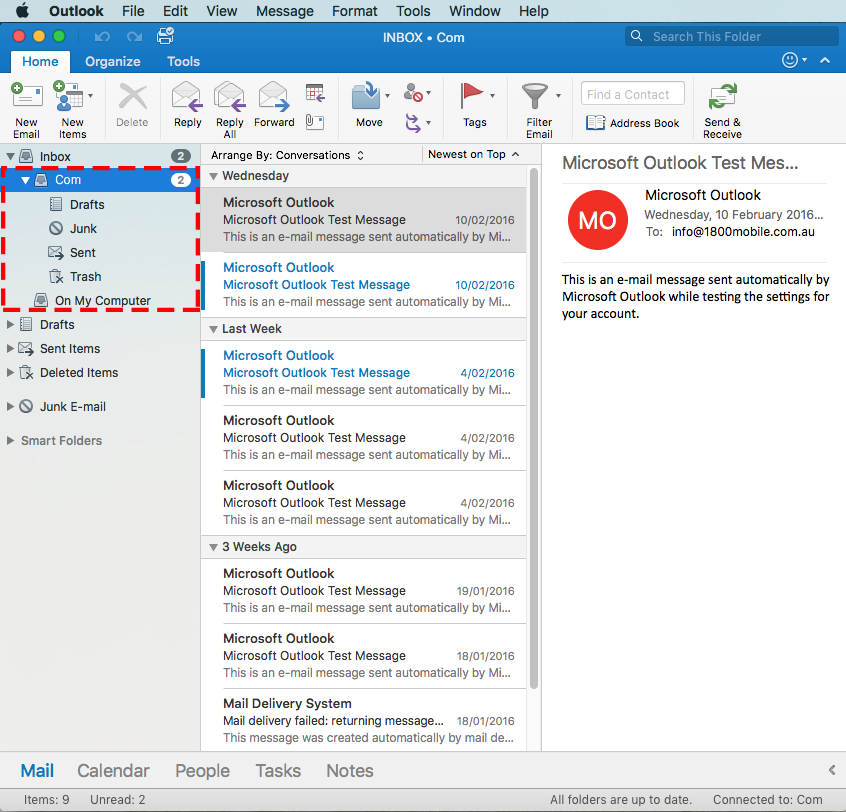This screenshot has height=812, width=846.
Task: Click the search magnifier icon
Action: point(637,36)
